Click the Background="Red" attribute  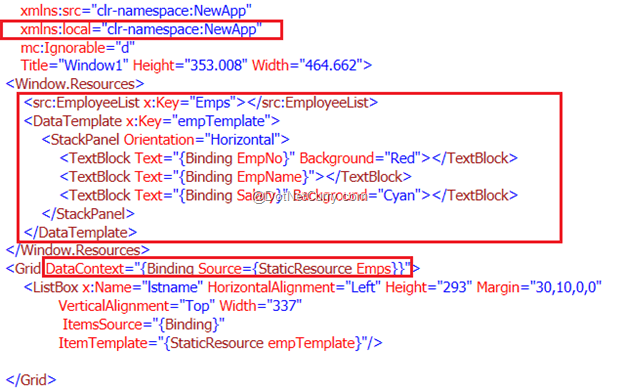click(x=360, y=158)
